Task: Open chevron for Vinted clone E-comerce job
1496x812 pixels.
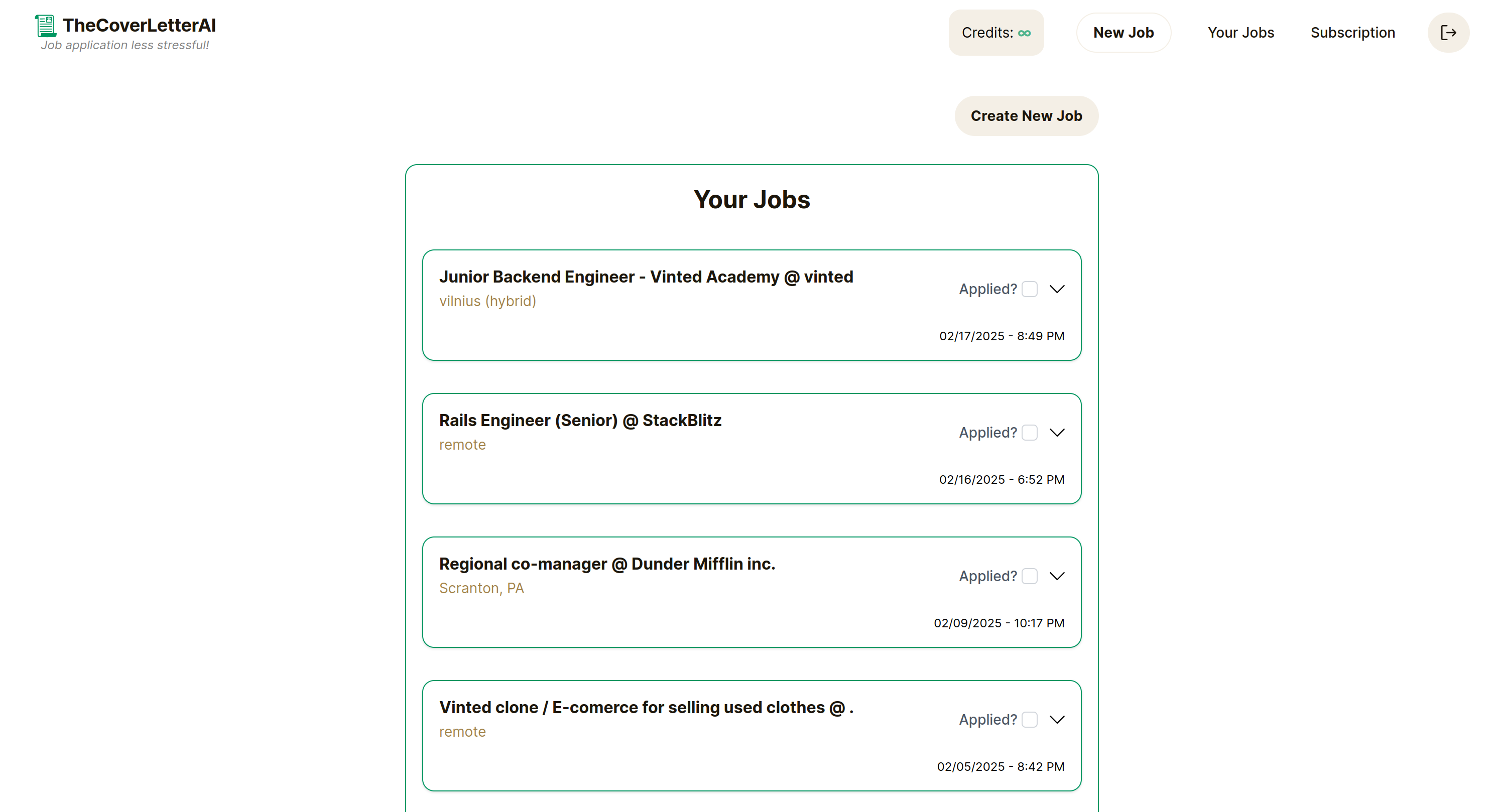Action: pos(1057,719)
